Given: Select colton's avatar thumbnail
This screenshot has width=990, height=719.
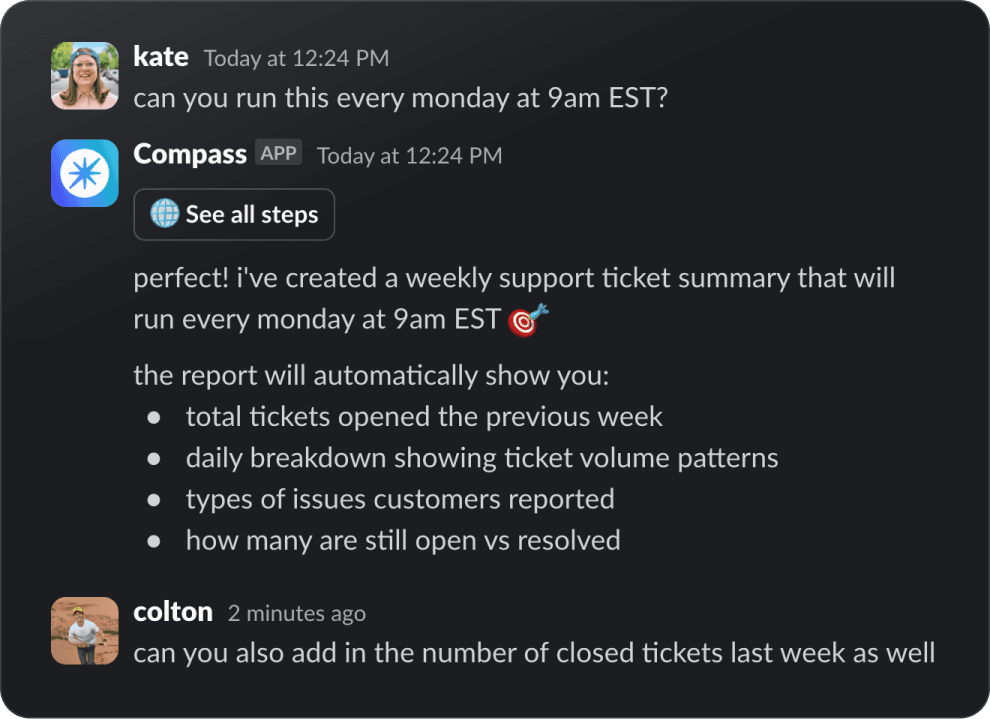Looking at the screenshot, I should point(84,630).
